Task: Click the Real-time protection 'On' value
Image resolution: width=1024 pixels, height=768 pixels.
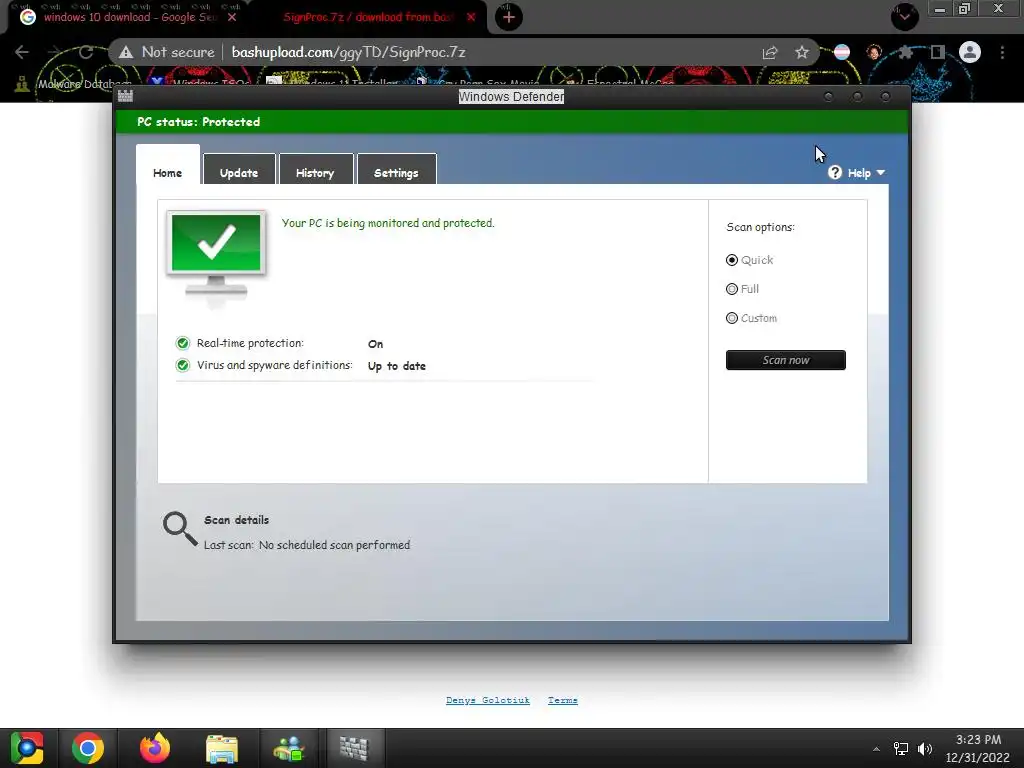Action: [x=376, y=344]
